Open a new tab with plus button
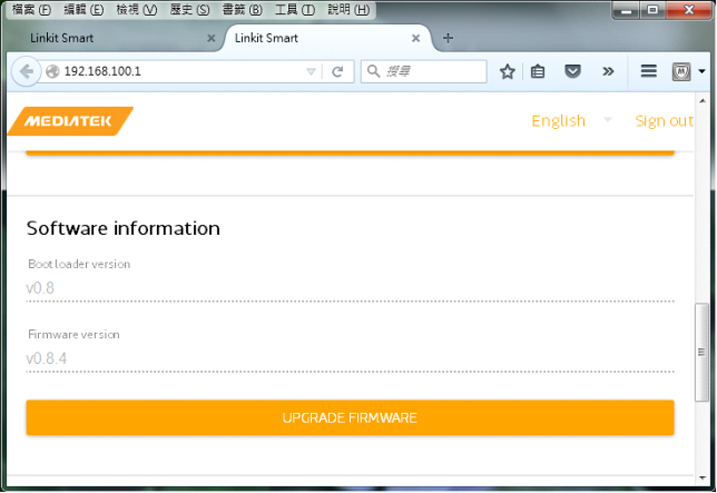 click(448, 38)
